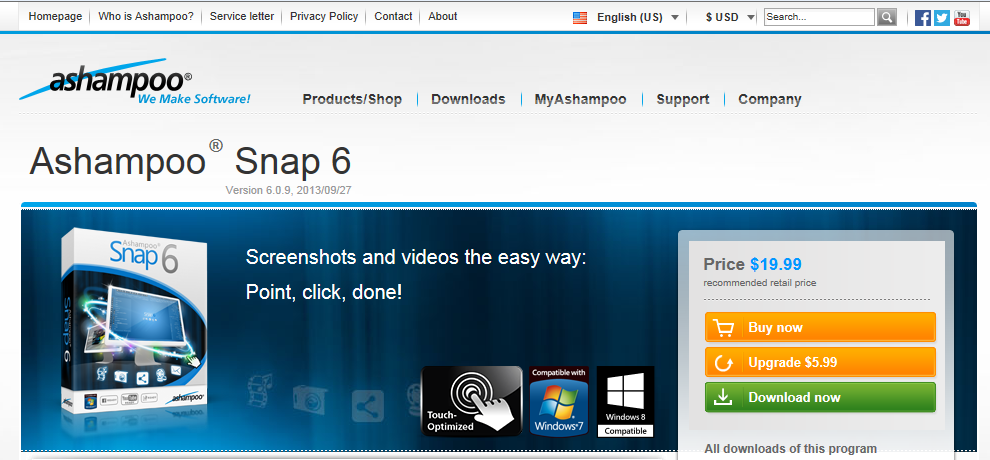Image resolution: width=990 pixels, height=460 pixels.
Task: Click the refresh arrow icon on Upgrade
Action: pyautogui.click(x=724, y=363)
